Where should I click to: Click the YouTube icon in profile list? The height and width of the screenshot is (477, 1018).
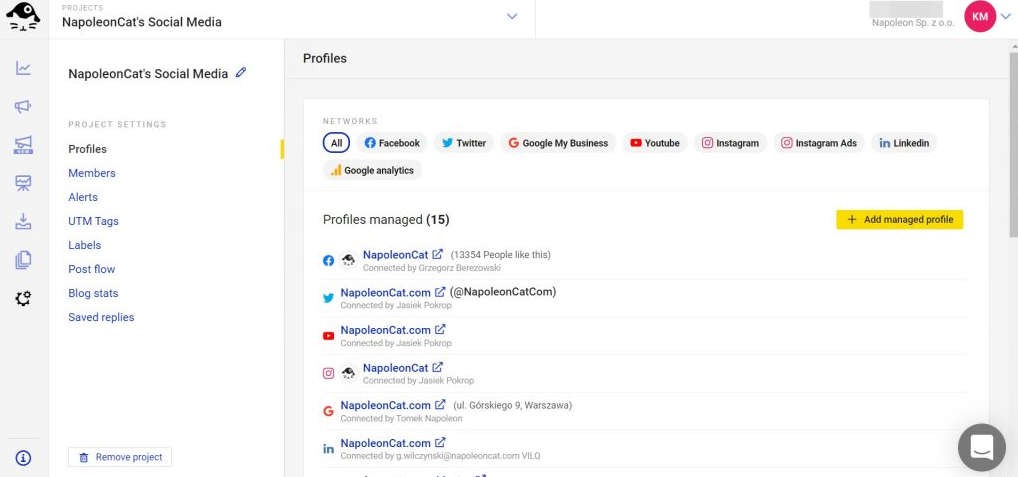pyautogui.click(x=329, y=336)
